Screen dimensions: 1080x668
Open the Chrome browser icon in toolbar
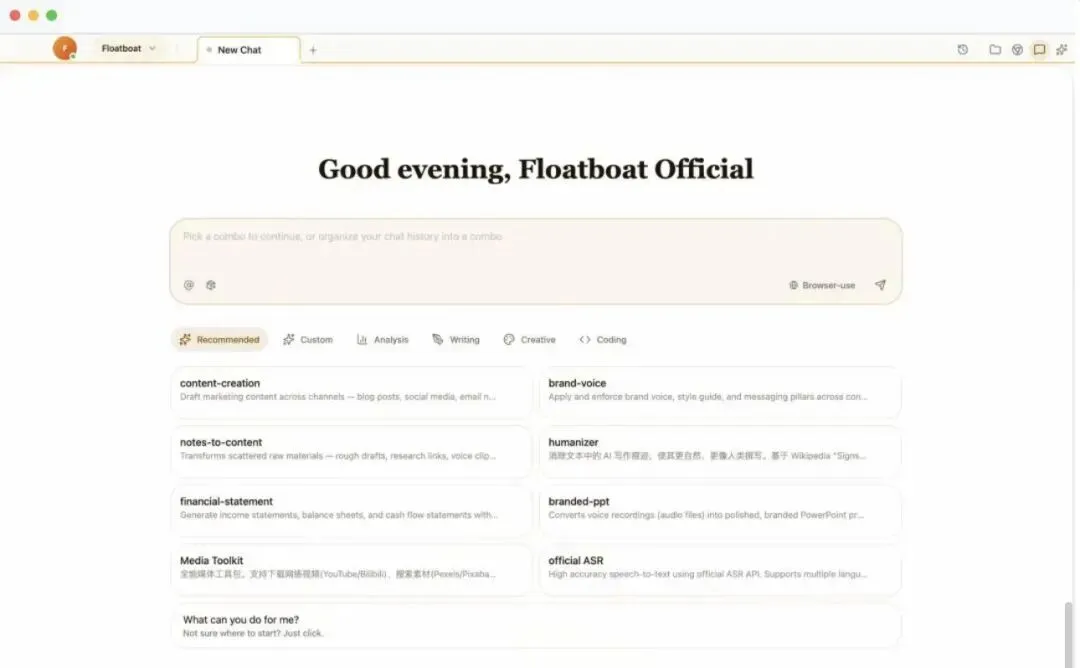(x=1017, y=50)
